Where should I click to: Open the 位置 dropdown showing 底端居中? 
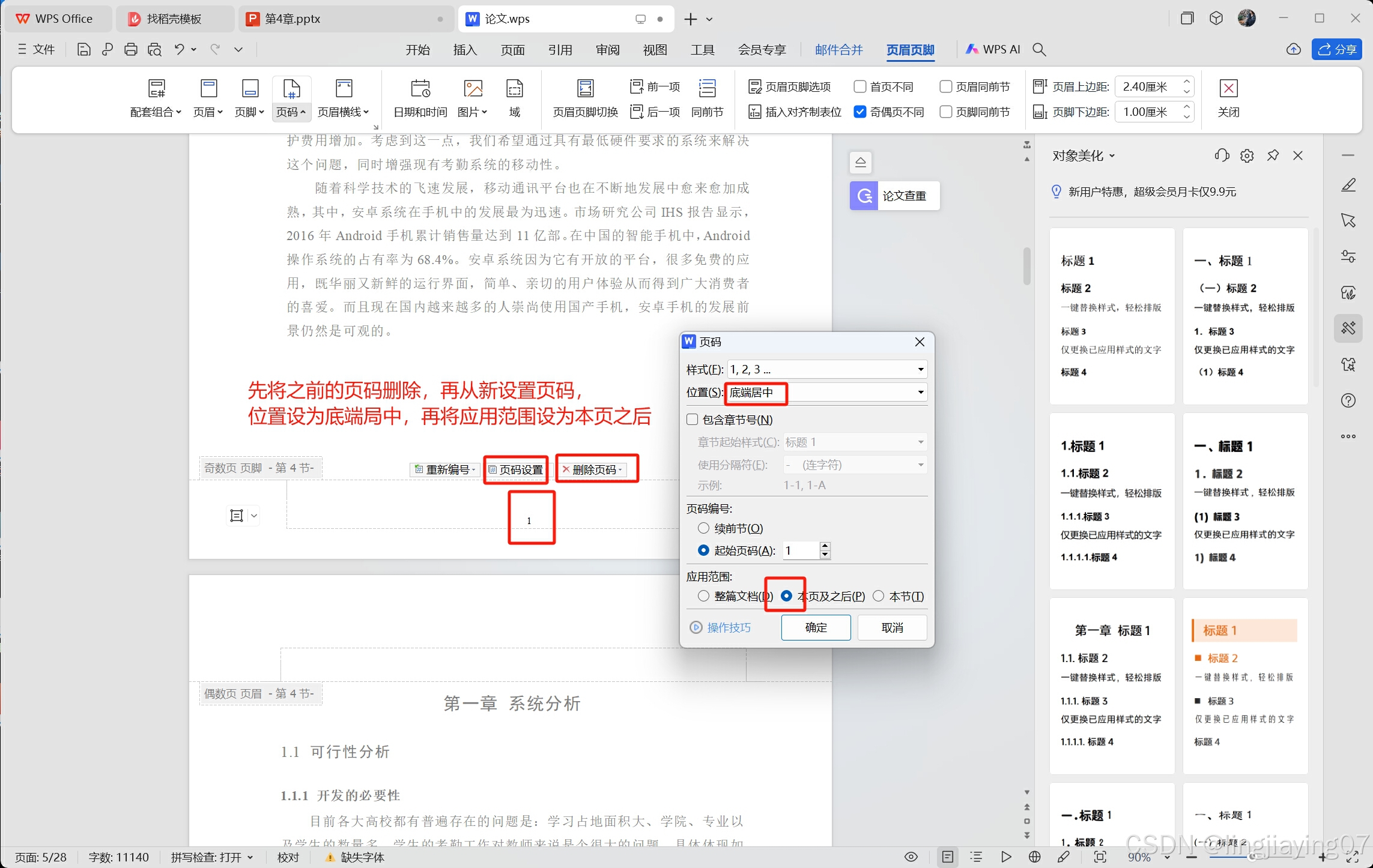point(920,393)
